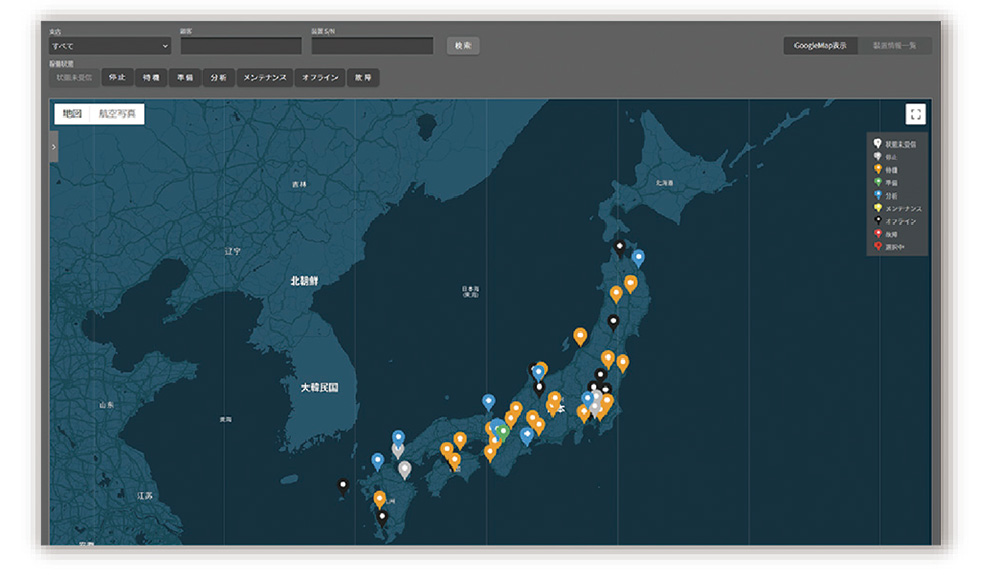Toggle the オフライン status filter
Screen dimensions: 1000x580
(320, 78)
